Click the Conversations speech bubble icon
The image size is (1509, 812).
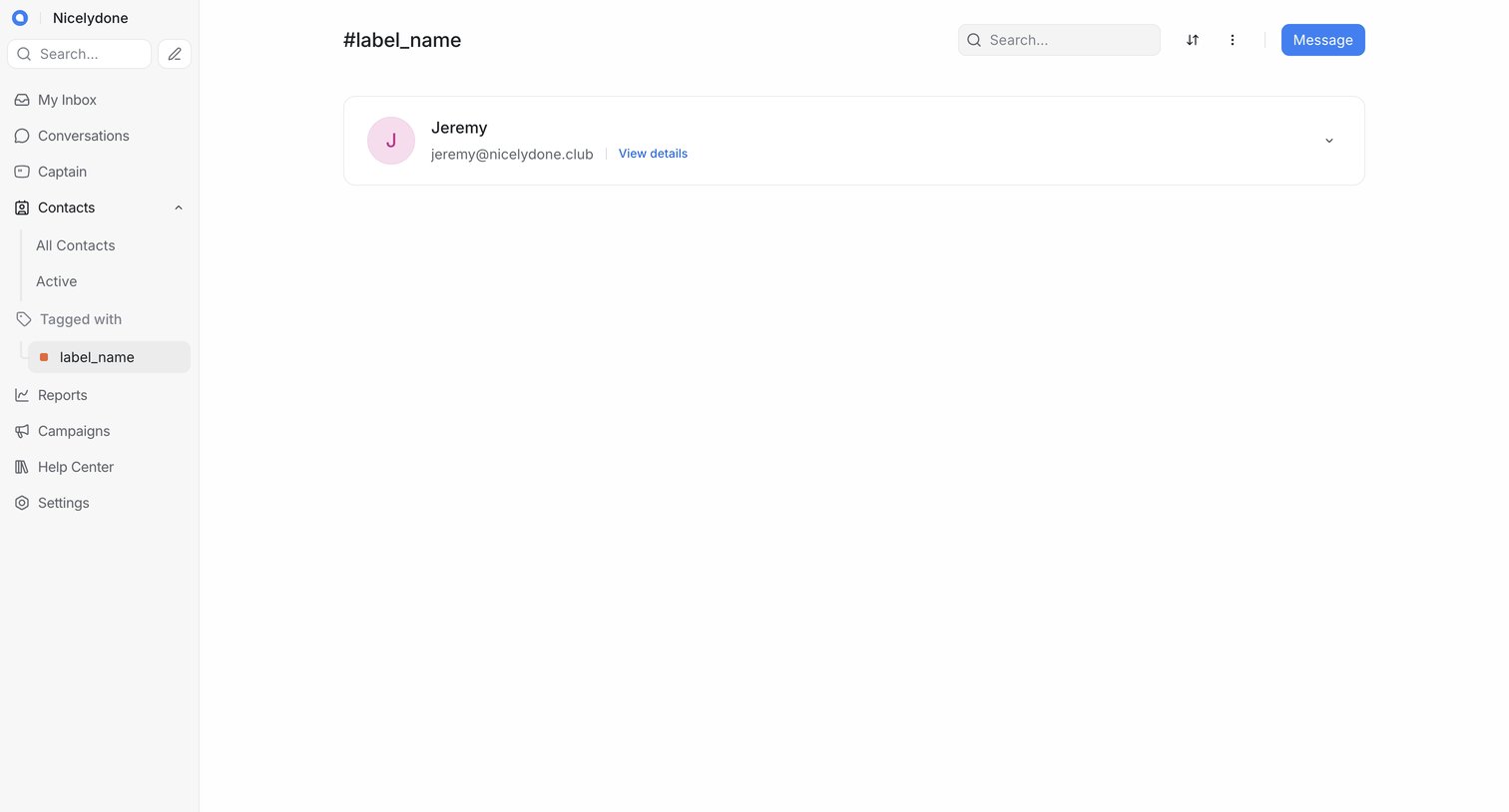pos(22,136)
